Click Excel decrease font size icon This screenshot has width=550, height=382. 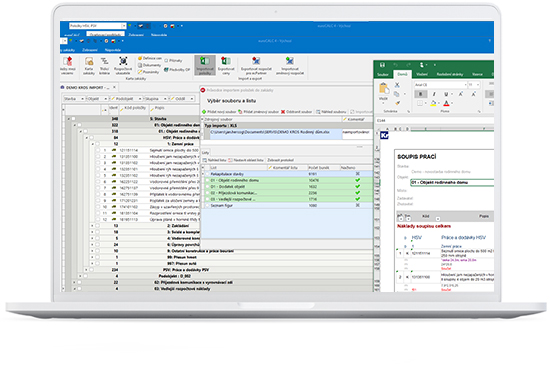[474, 94]
